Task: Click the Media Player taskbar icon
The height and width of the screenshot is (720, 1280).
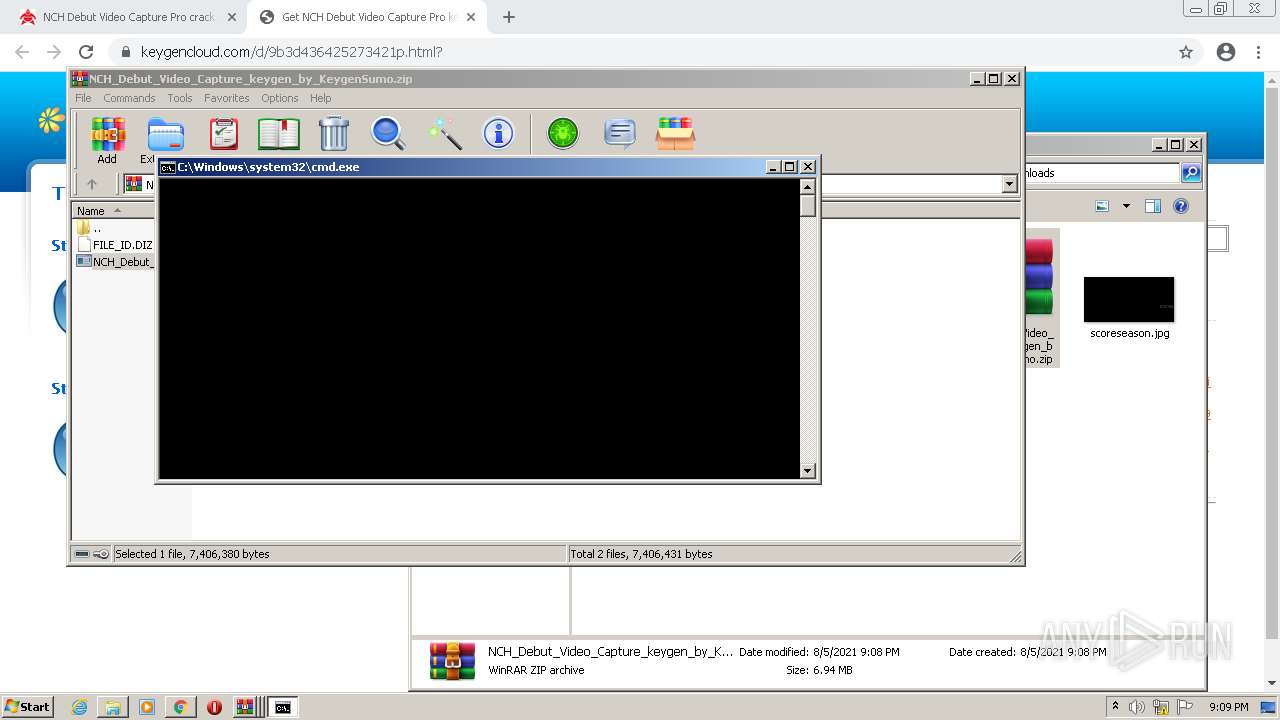Action: 147,707
